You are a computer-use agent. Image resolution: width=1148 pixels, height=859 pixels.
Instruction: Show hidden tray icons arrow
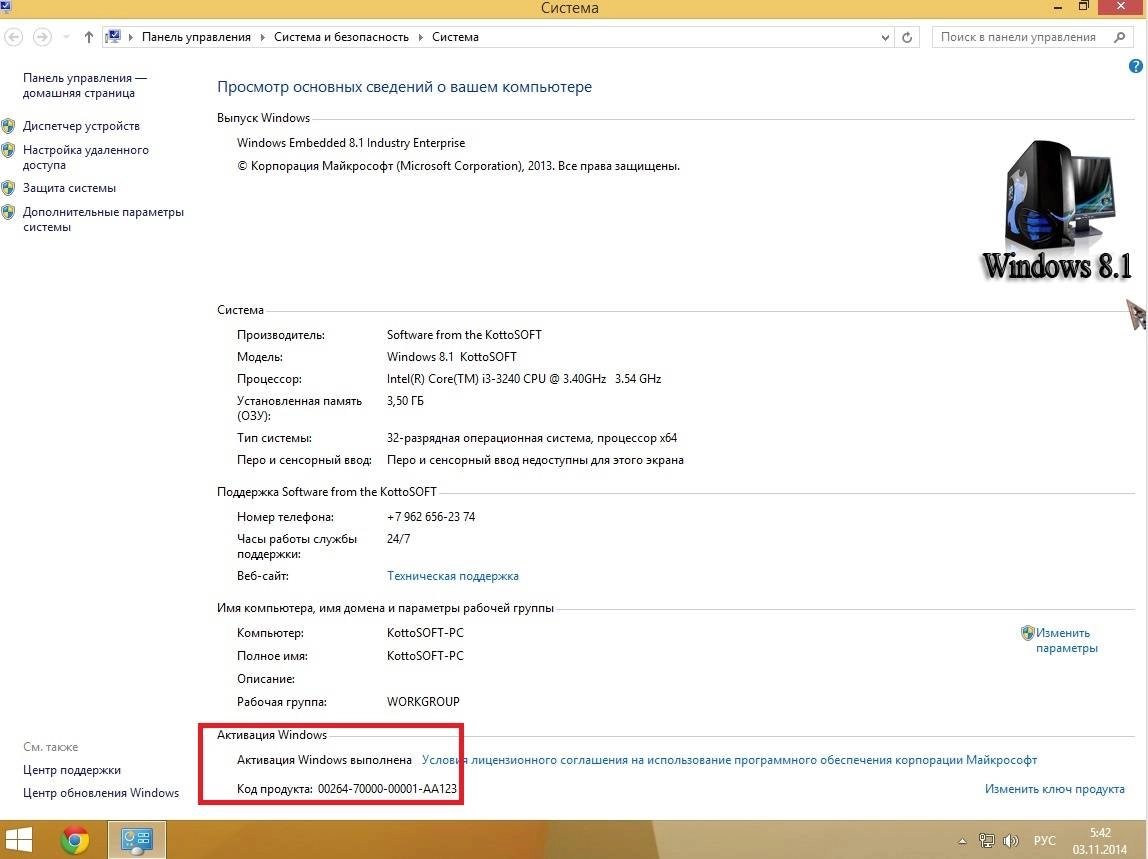pyautogui.click(x=962, y=841)
